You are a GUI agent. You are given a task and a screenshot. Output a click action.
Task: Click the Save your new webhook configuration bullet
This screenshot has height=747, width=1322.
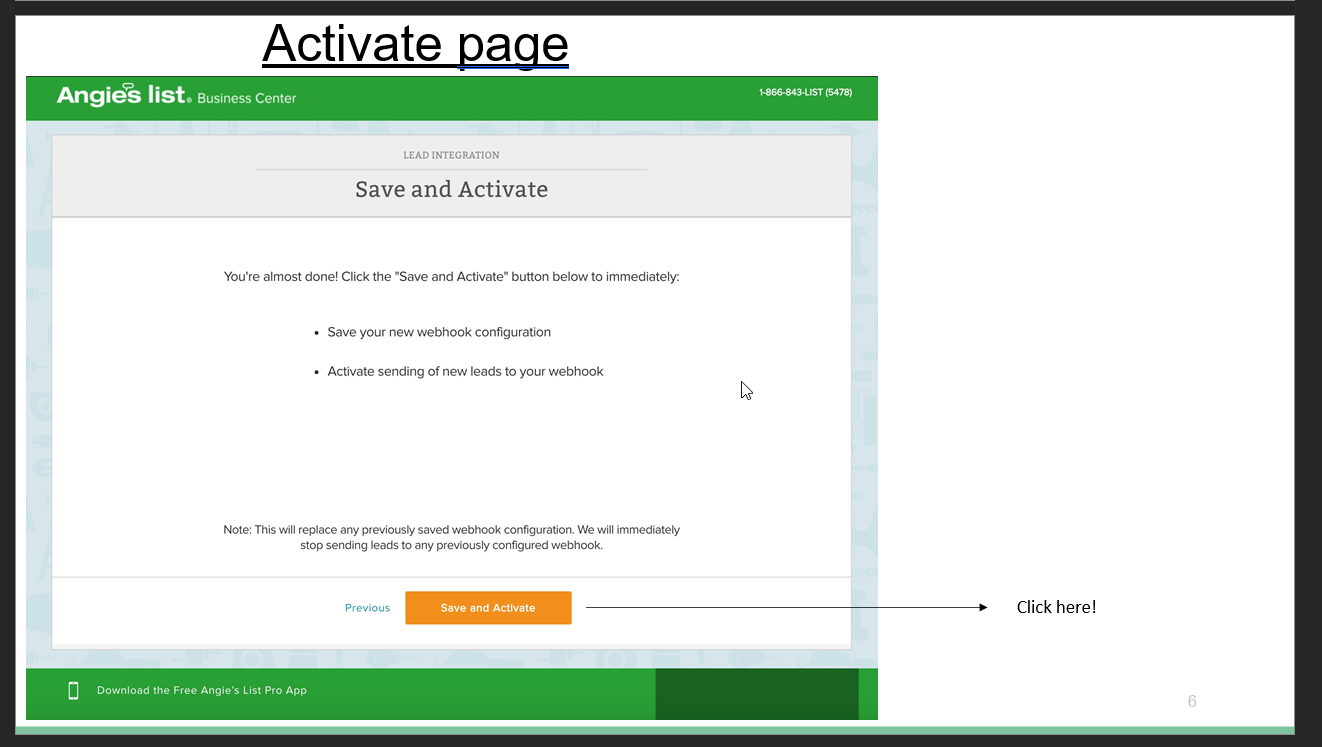click(x=439, y=332)
